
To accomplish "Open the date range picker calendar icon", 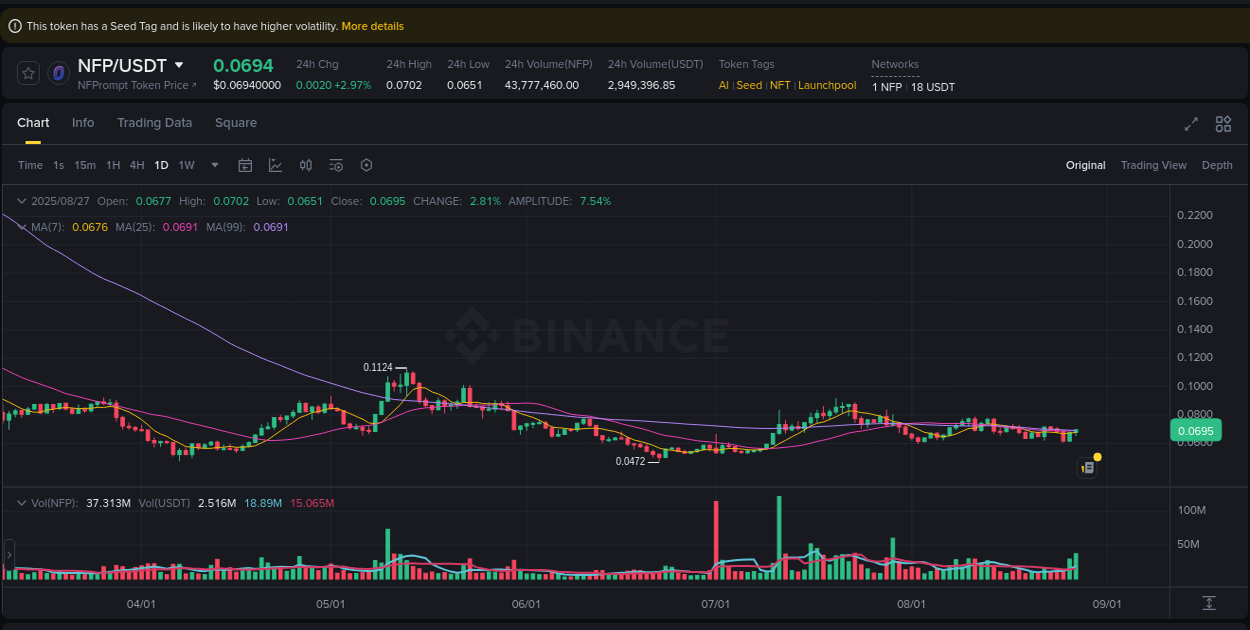I will click(245, 164).
